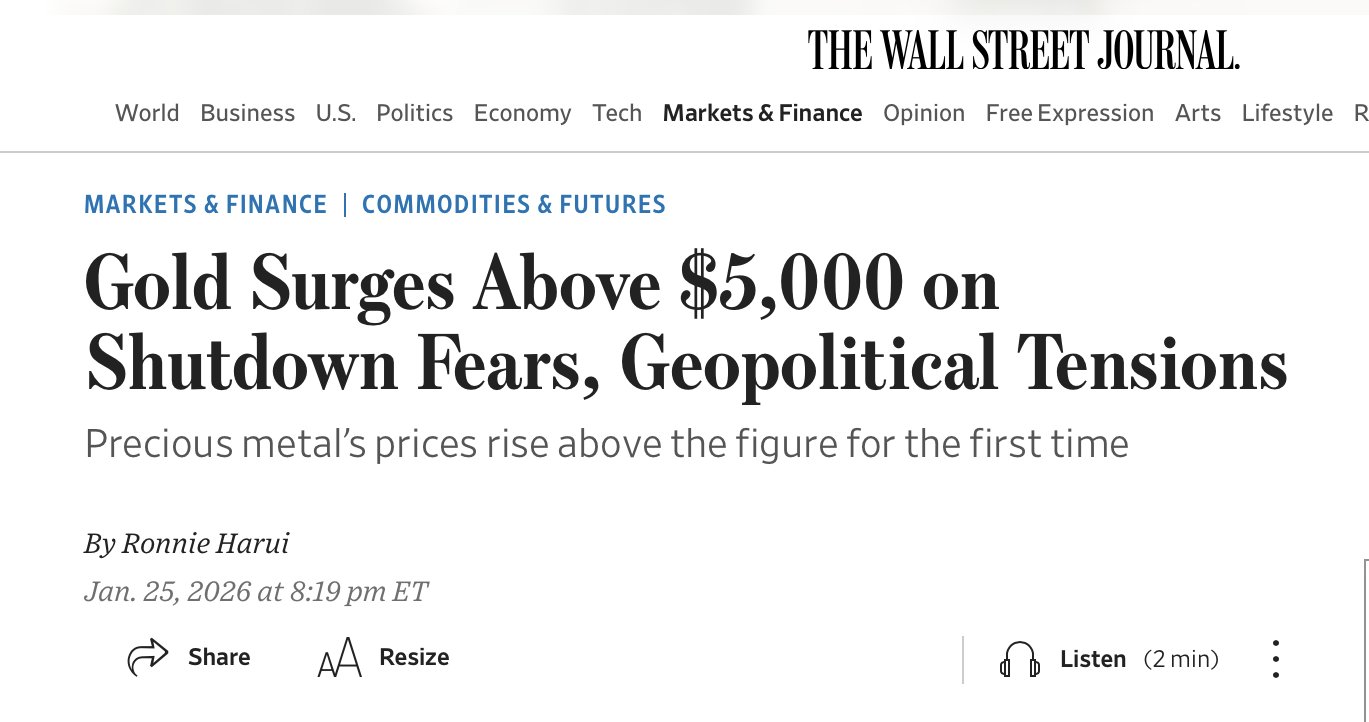This screenshot has height=722, width=1369.
Task: Select Politics in the navigation bar
Action: pos(414,113)
